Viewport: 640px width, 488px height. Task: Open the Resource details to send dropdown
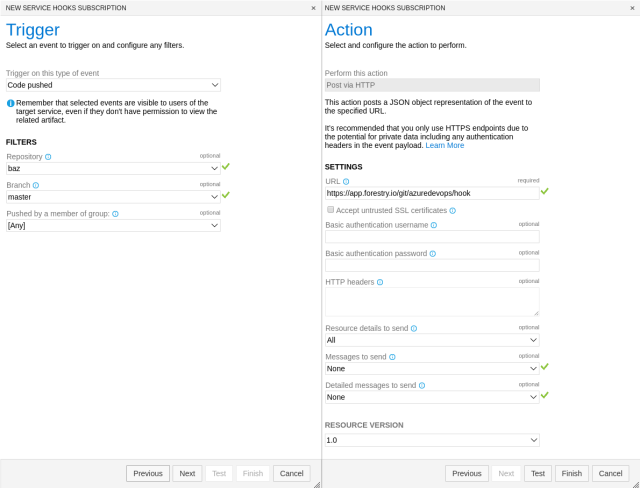tap(432, 340)
